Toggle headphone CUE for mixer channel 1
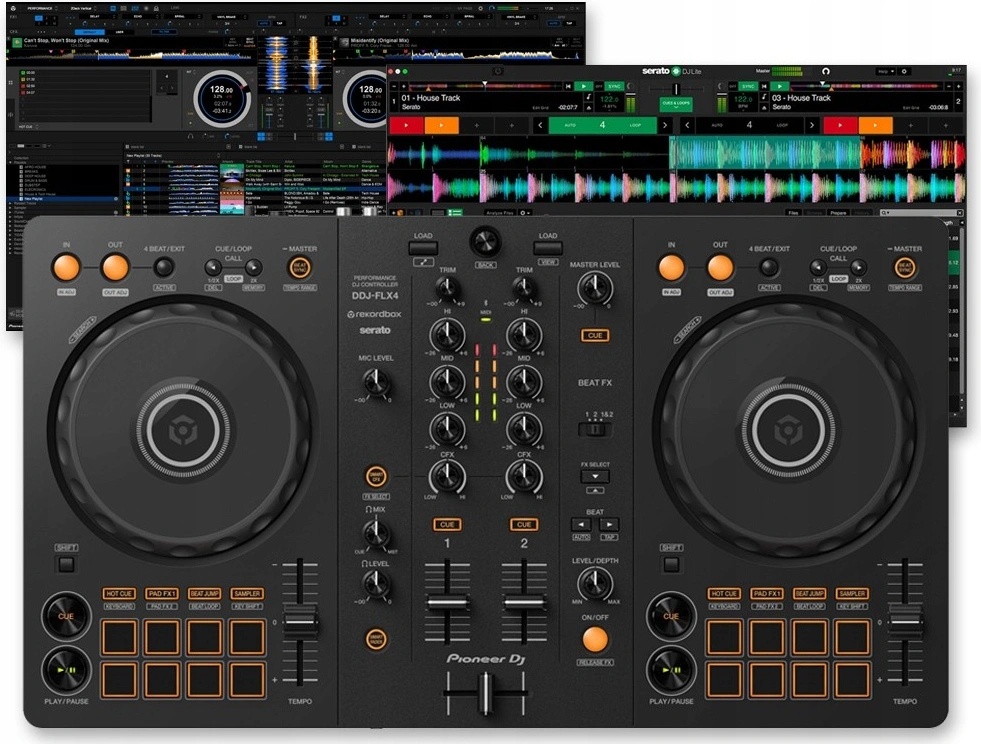Screen dimensions: 981x744 coord(447,524)
